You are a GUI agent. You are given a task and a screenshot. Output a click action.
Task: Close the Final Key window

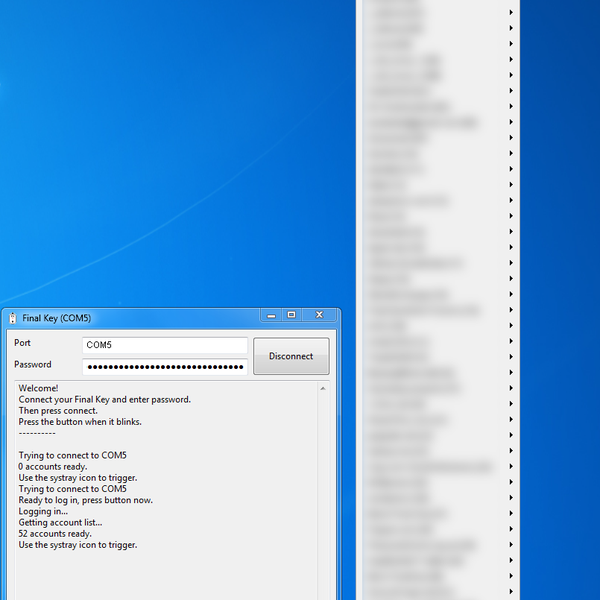pos(319,315)
